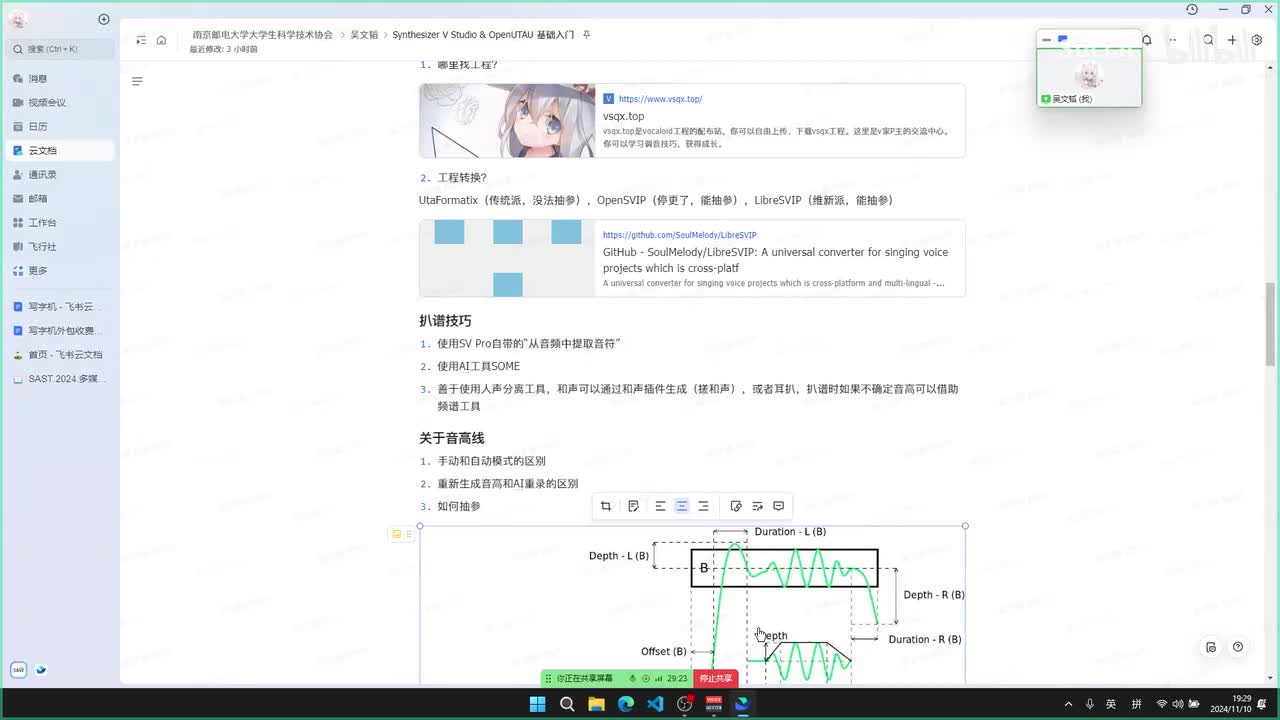Open the more options dots in header

[x=1173, y=40]
